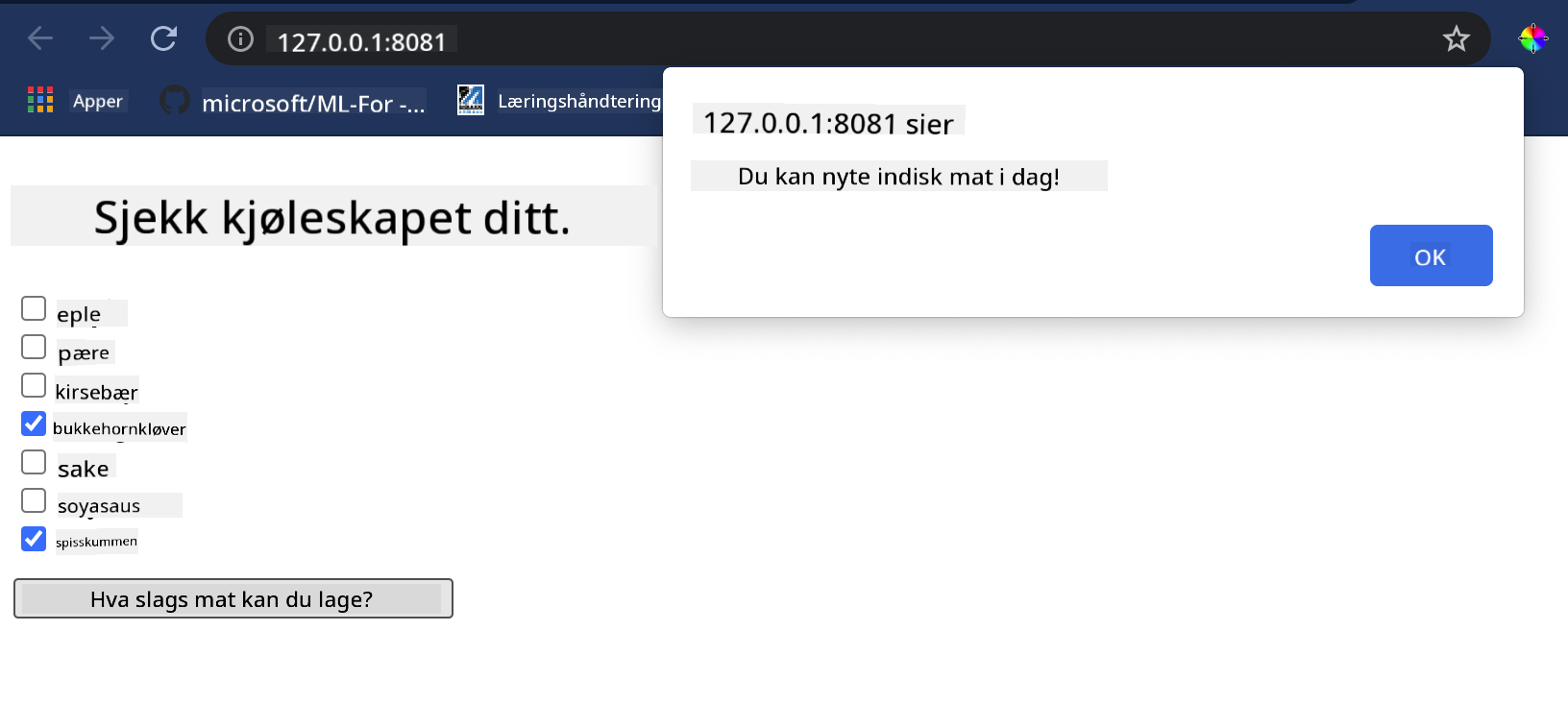Select the soyasaus checkbox
1568x728 pixels.
[x=34, y=500]
